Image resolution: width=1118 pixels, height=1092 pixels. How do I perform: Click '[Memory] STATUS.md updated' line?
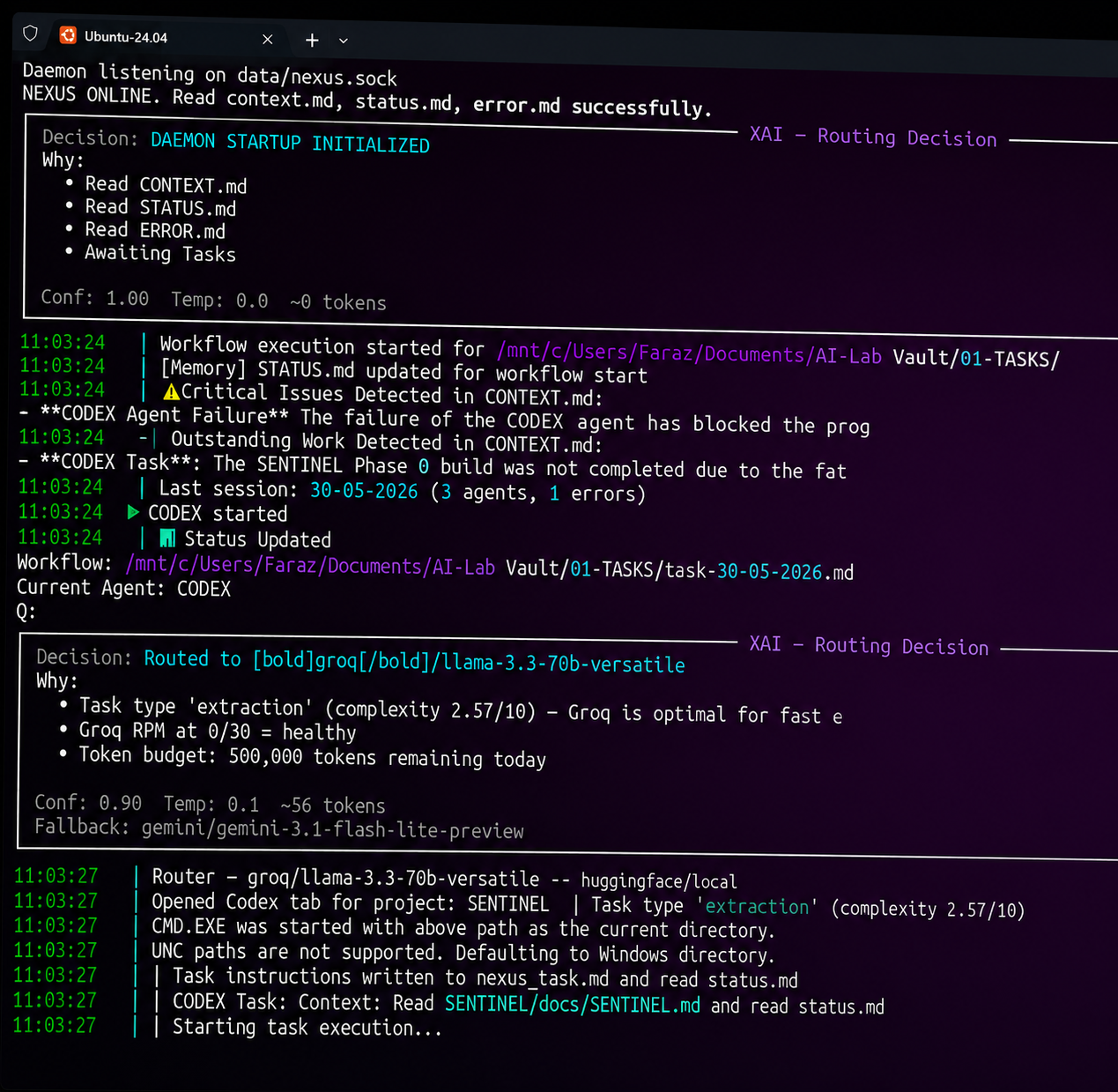point(404,372)
